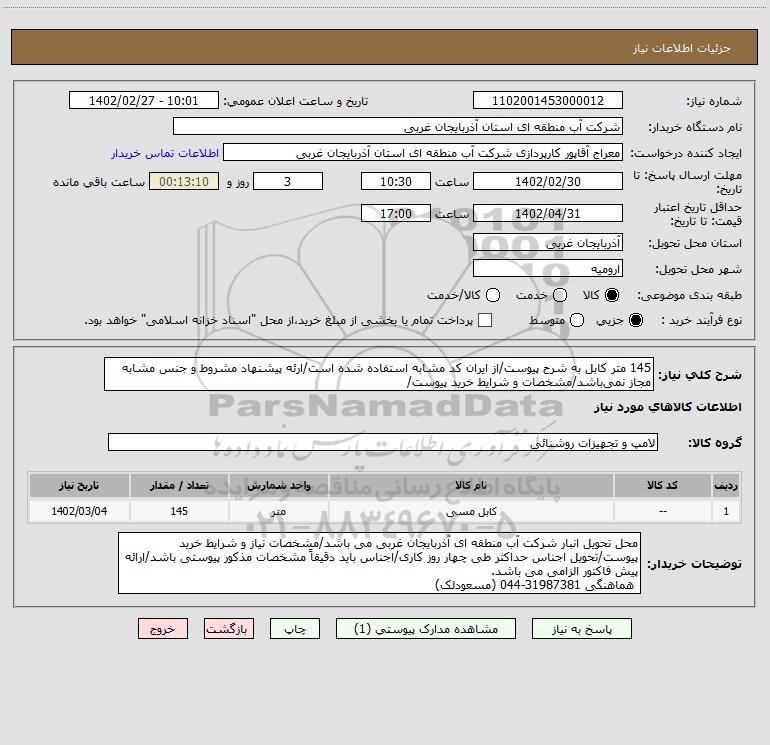This screenshot has width=770, height=745.
Task: Click the response deadline date 1402/02/30
Action: click(548, 181)
